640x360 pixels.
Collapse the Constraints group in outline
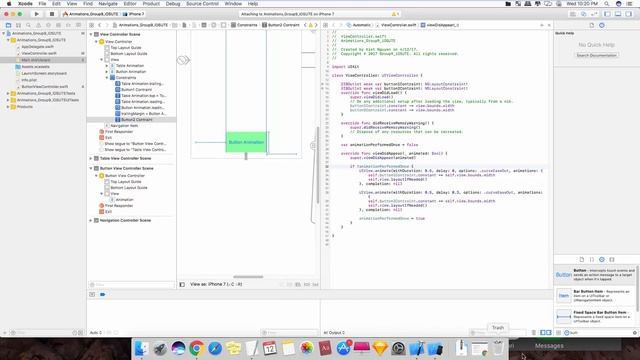pos(107,78)
